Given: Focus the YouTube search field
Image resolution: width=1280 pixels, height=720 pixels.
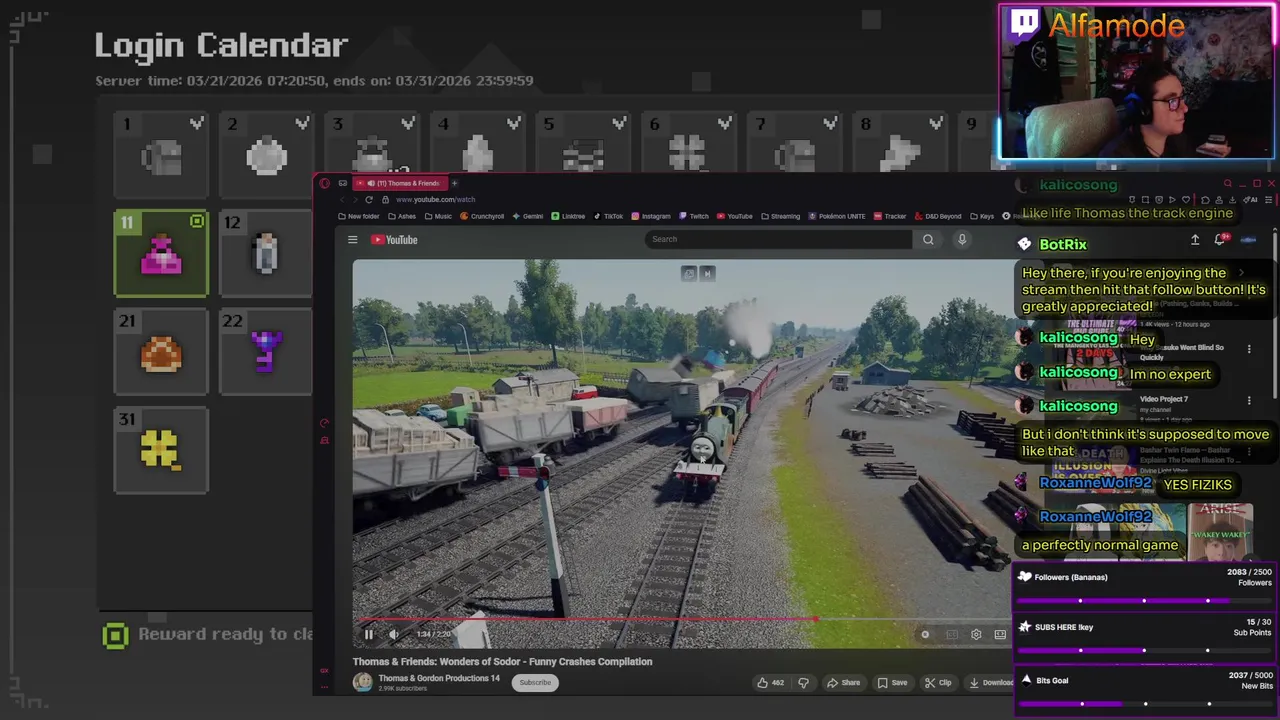Looking at the screenshot, I should coord(778,239).
